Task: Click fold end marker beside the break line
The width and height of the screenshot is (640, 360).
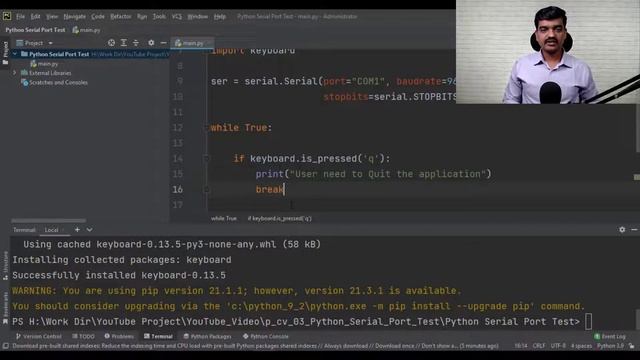Action: tap(206, 189)
